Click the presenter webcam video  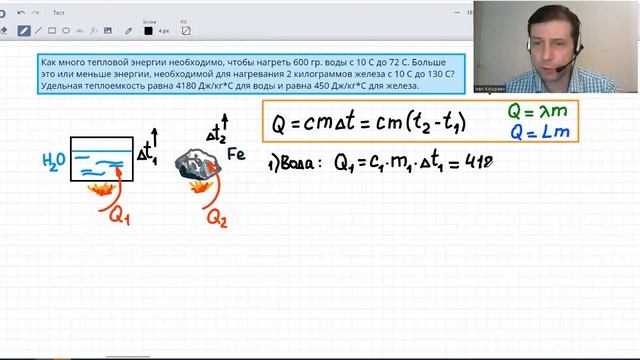556,47
